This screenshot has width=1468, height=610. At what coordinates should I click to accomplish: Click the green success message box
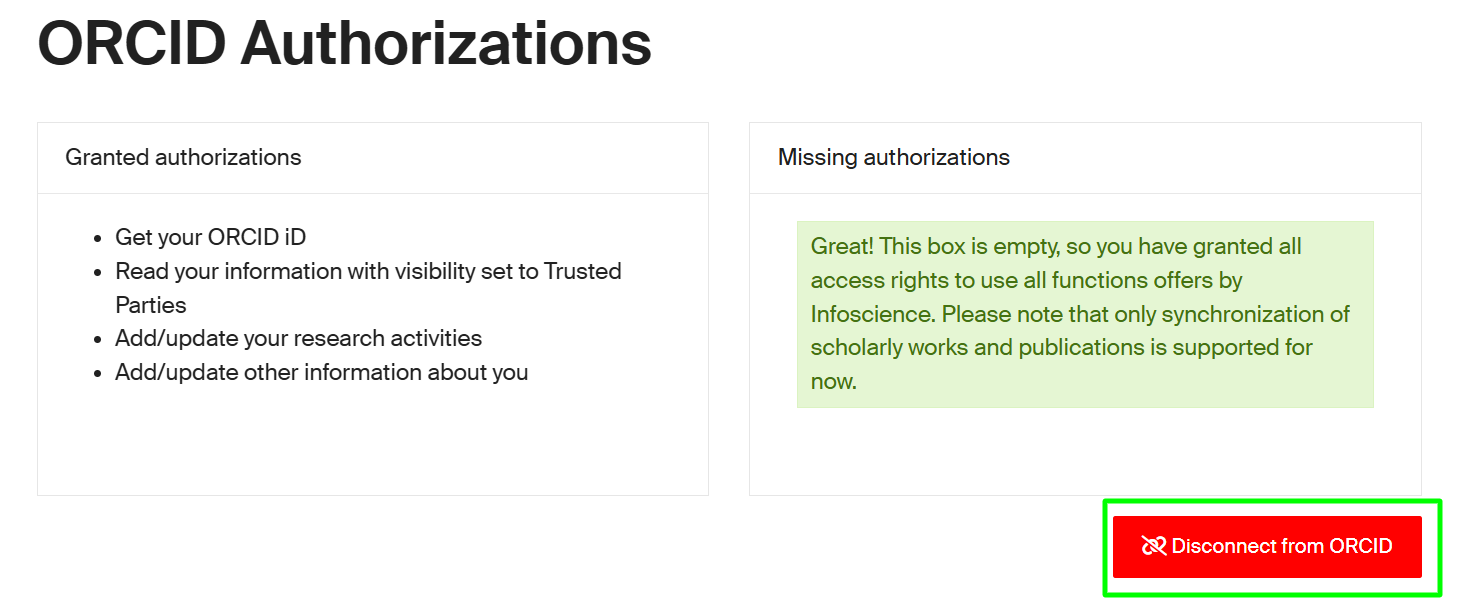point(1084,313)
